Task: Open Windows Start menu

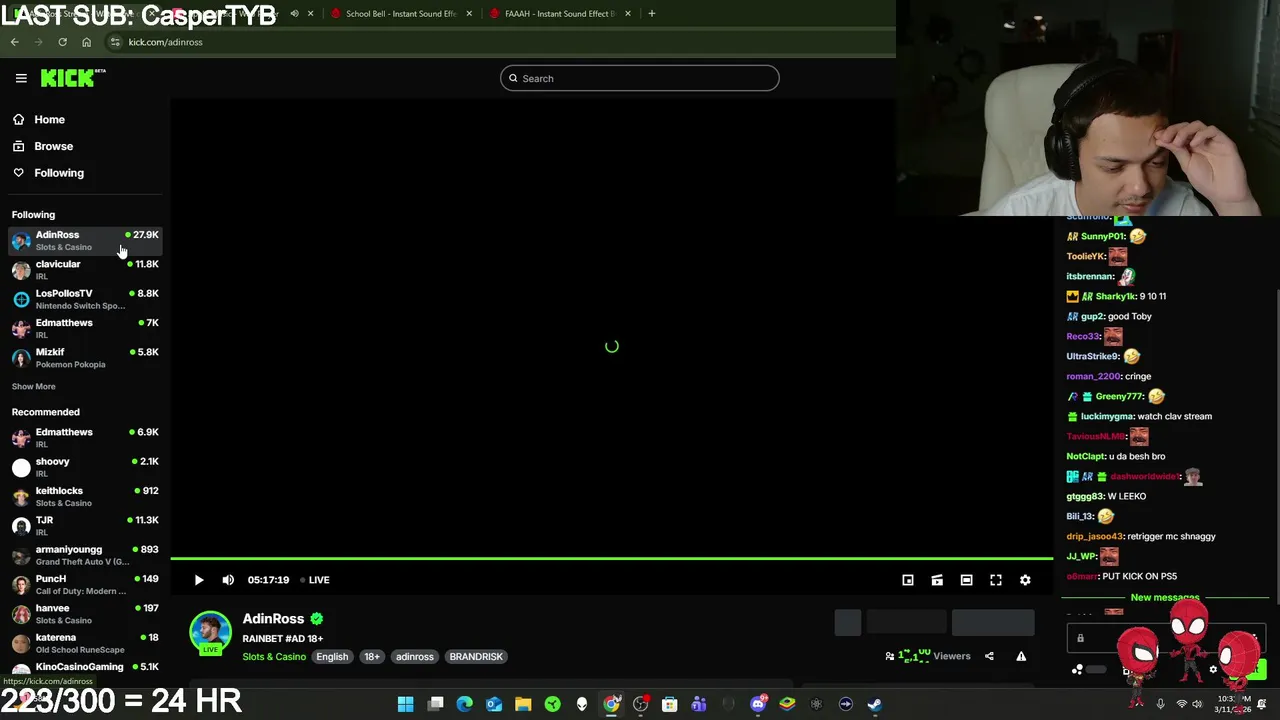Action: click(x=406, y=704)
